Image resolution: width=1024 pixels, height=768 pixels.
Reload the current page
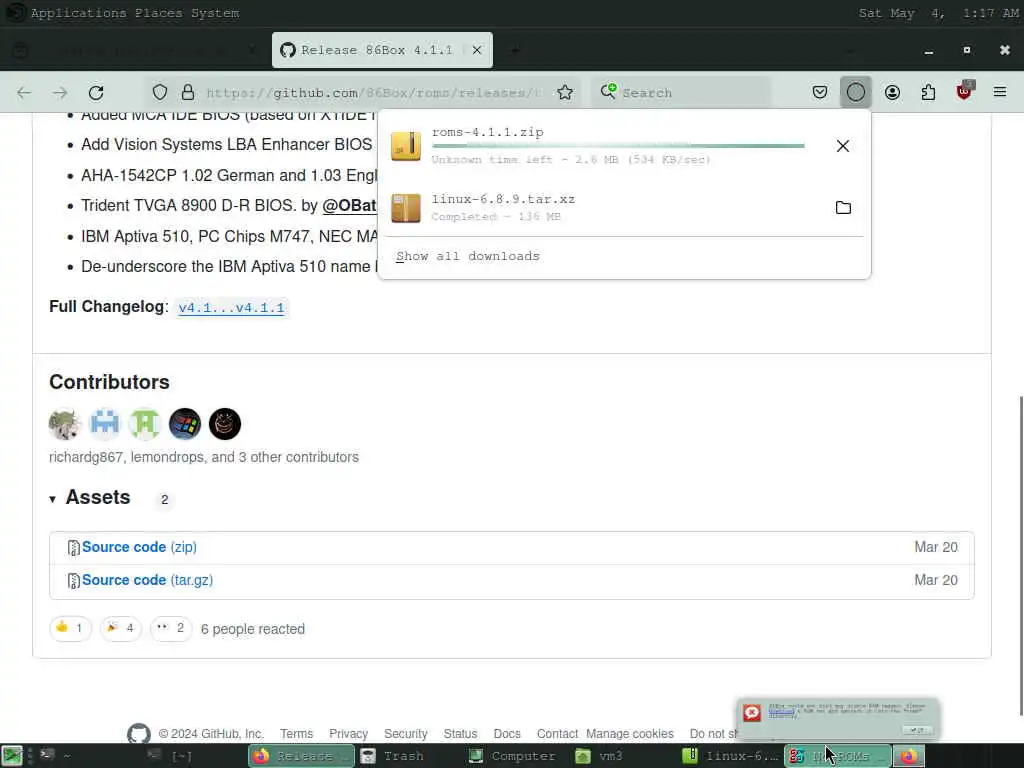point(96,93)
